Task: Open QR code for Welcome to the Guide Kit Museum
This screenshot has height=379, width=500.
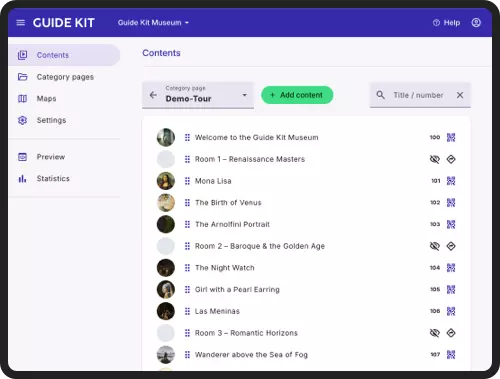Action: [x=451, y=137]
